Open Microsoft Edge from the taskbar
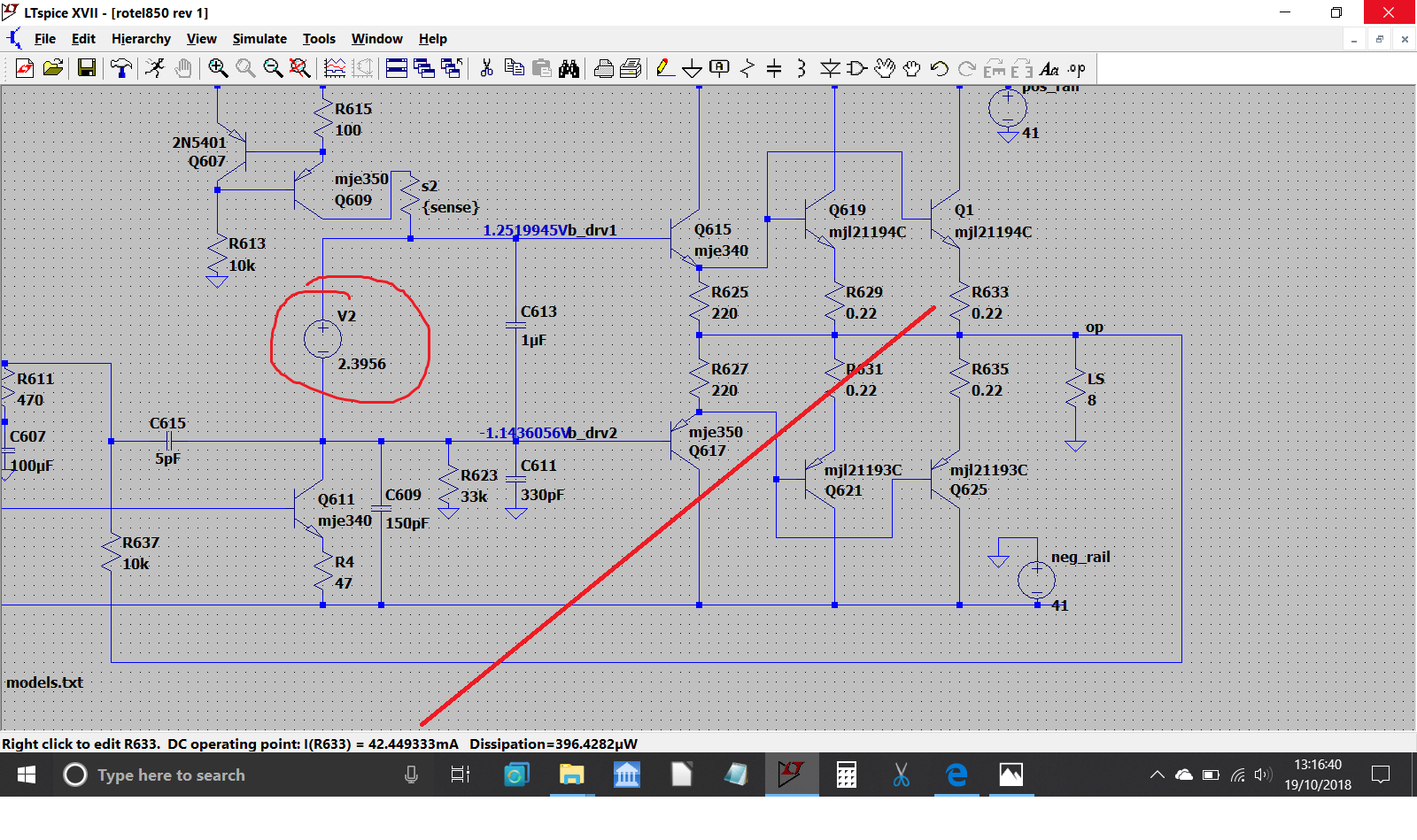Screen dimensions: 1417x840 tap(956, 775)
